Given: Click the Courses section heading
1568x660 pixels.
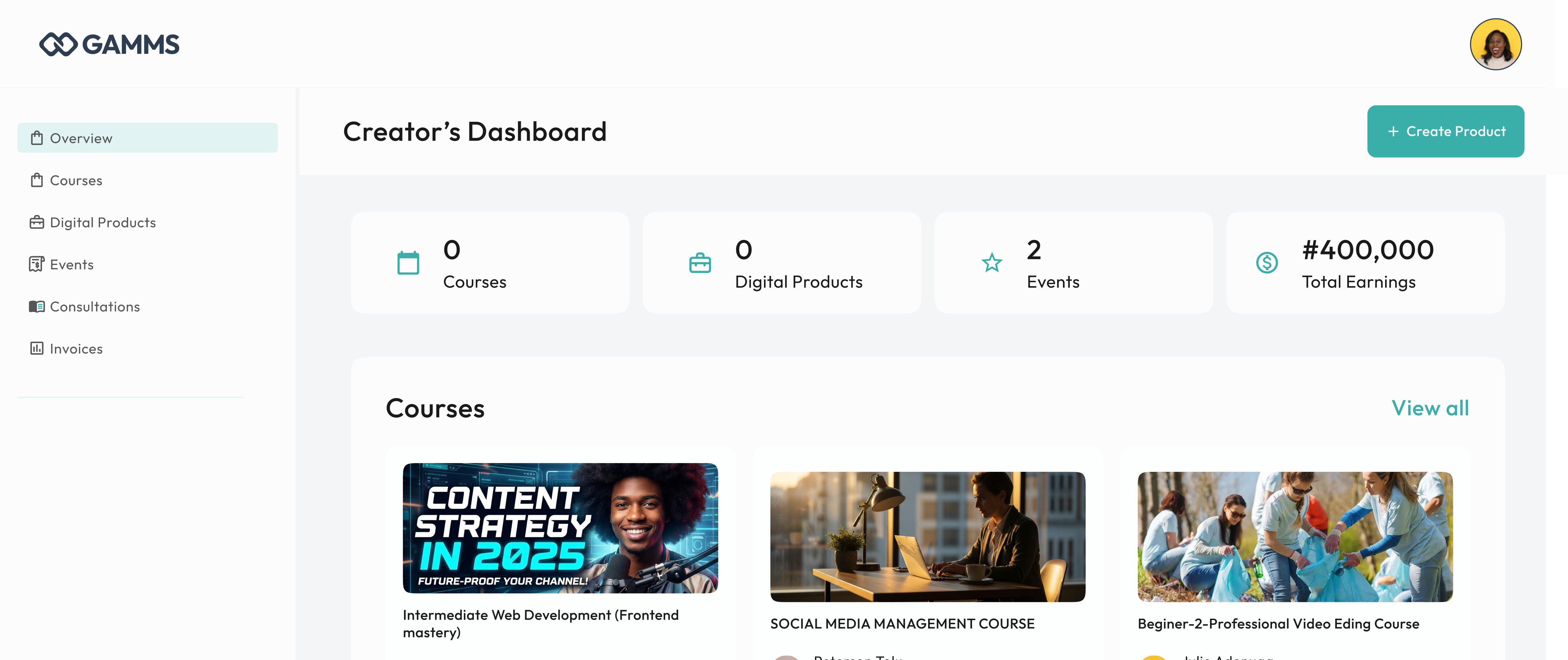Looking at the screenshot, I should point(435,408).
